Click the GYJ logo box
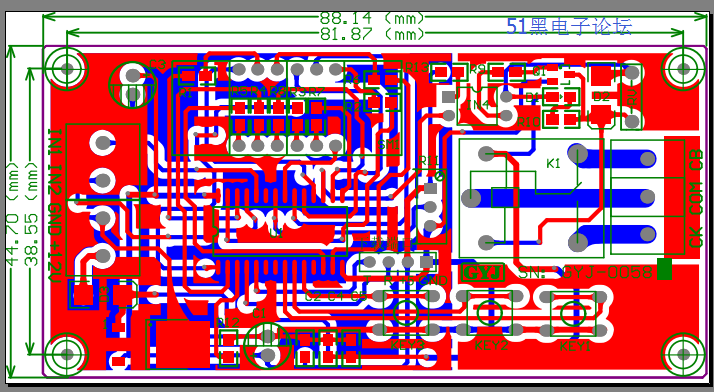The image size is (714, 392). click(x=483, y=273)
